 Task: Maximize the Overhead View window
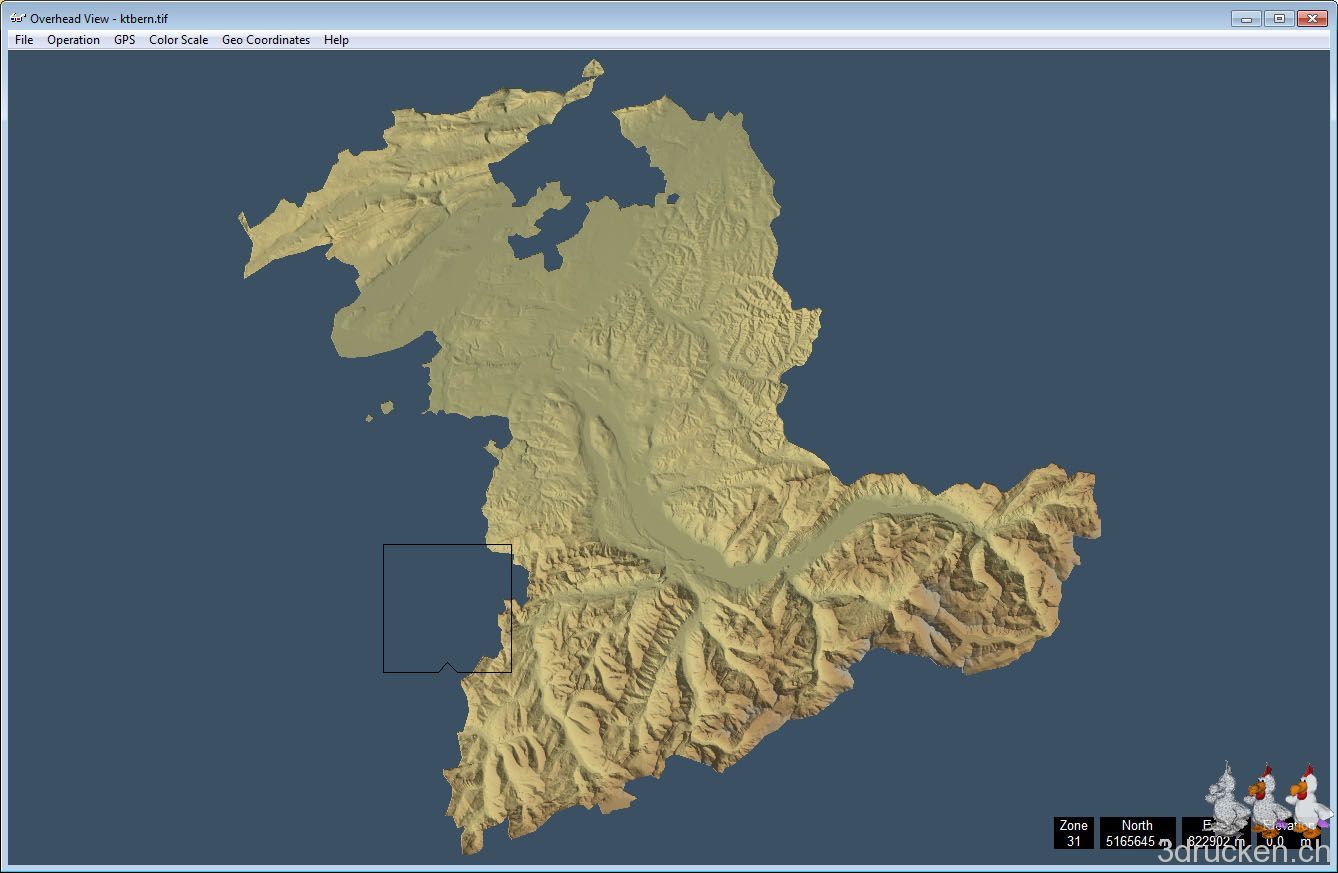tap(1278, 18)
